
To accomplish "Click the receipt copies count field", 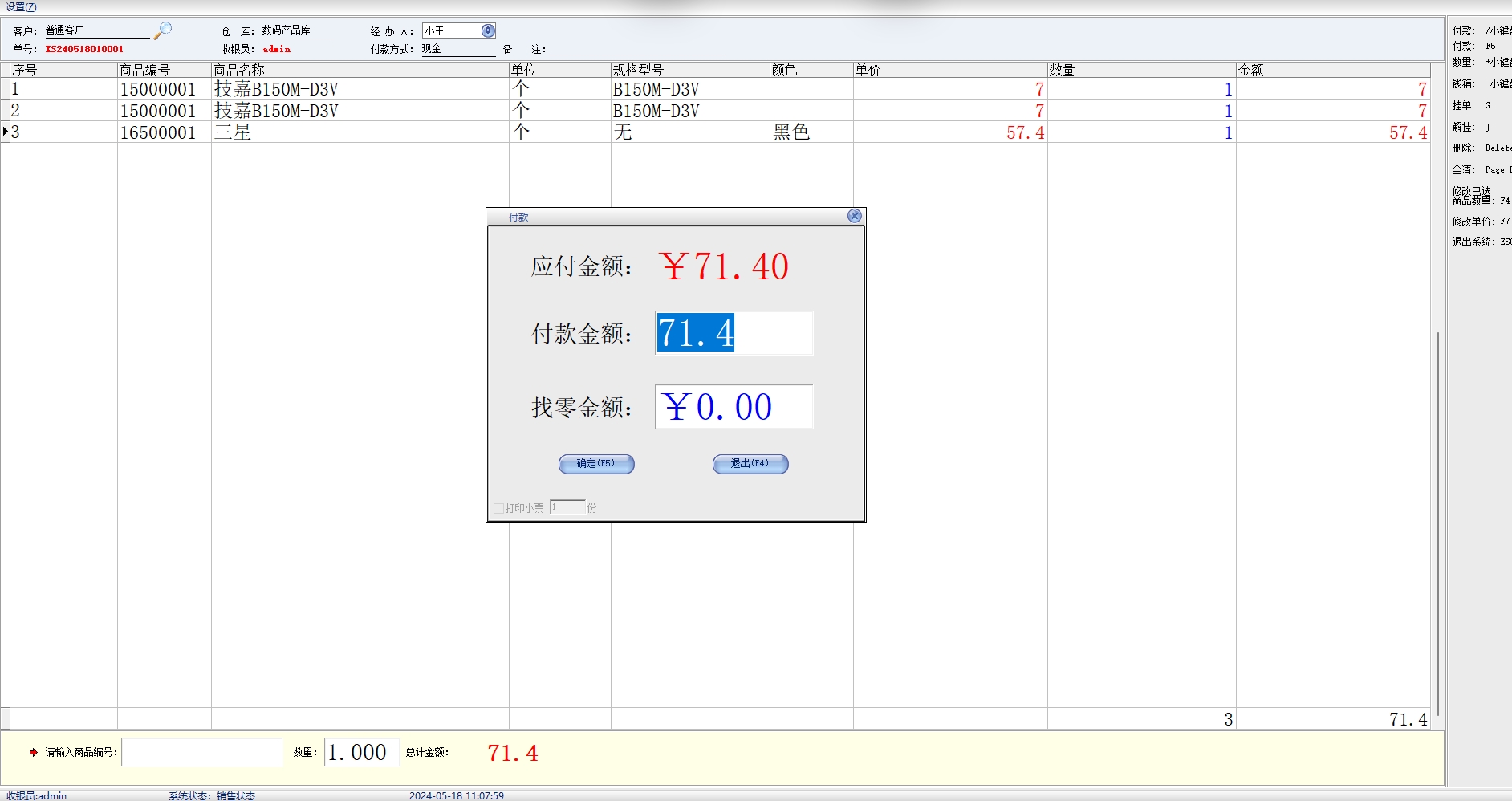I will point(567,507).
